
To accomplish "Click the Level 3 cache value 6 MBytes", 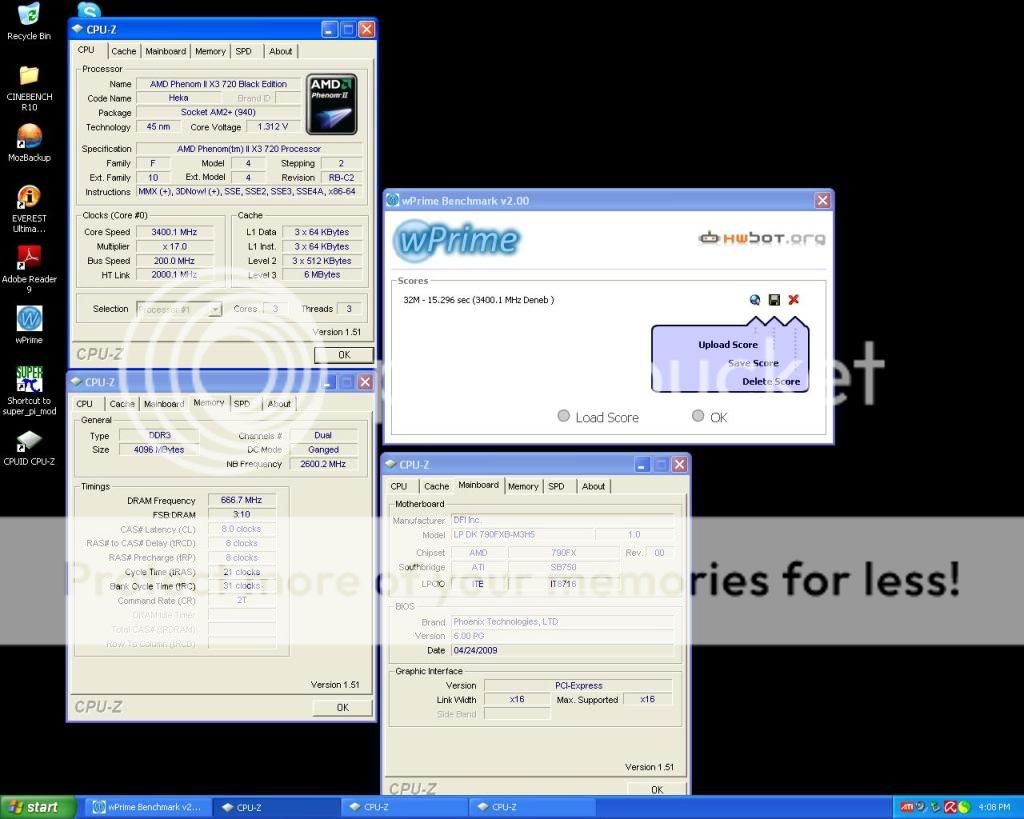I will [x=322, y=275].
